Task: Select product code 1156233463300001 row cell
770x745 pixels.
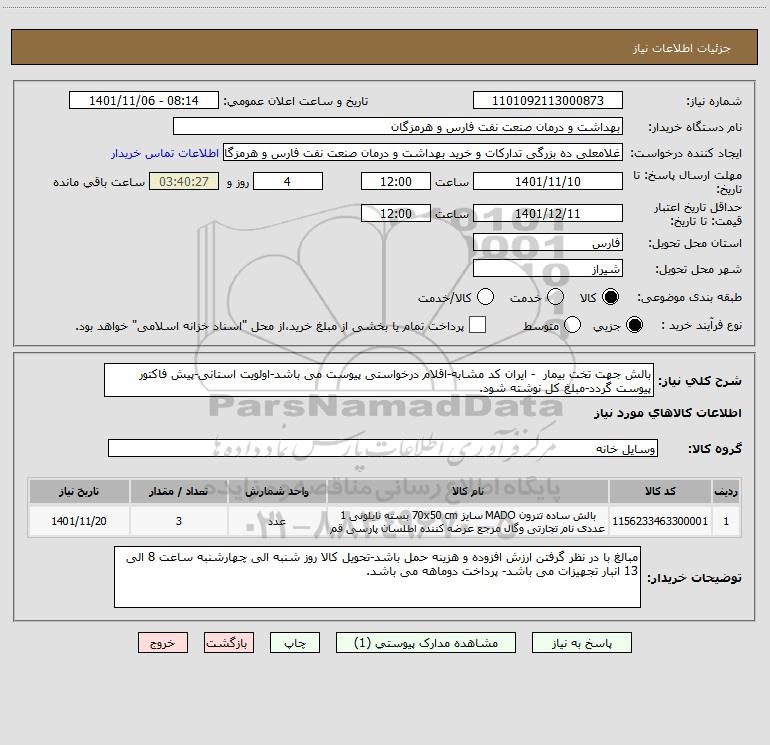Action: (x=660, y=521)
